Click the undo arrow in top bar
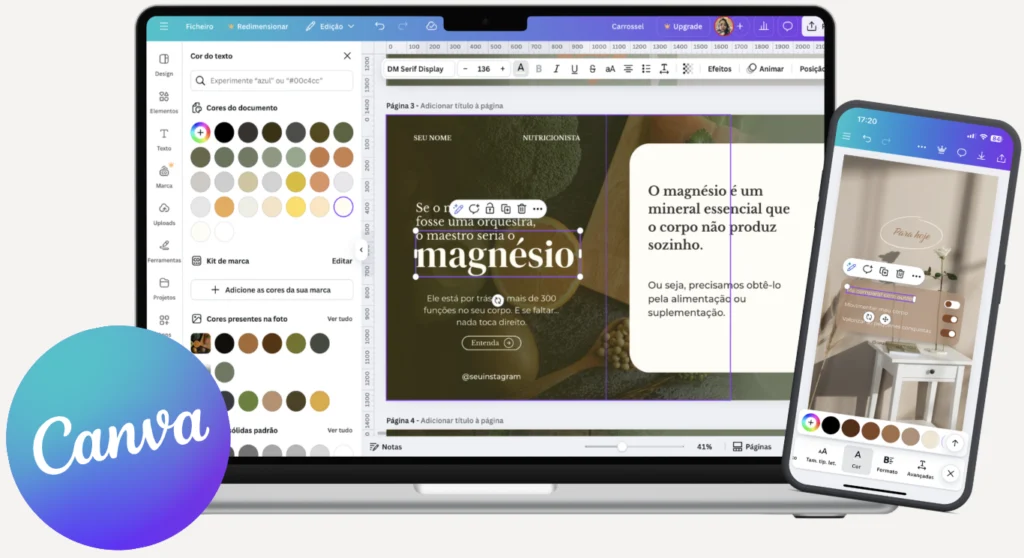1024x558 pixels. click(379, 26)
